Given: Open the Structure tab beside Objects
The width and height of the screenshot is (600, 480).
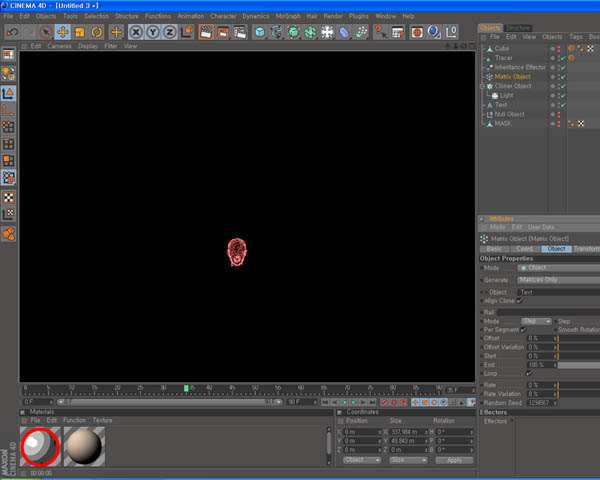Looking at the screenshot, I should (518, 28).
